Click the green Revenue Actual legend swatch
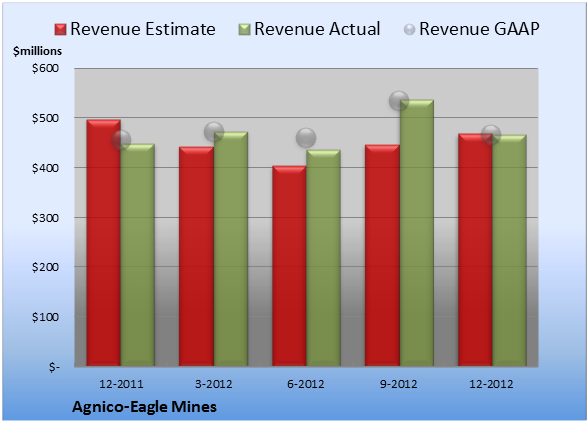The width and height of the screenshot is (588, 422). pos(244,30)
